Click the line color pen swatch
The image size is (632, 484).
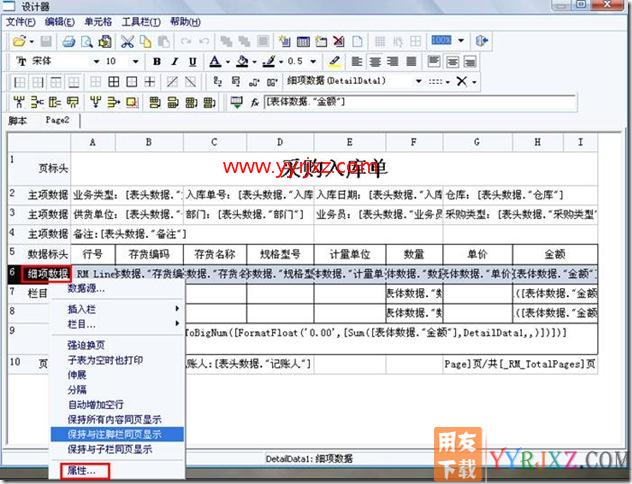269,62
